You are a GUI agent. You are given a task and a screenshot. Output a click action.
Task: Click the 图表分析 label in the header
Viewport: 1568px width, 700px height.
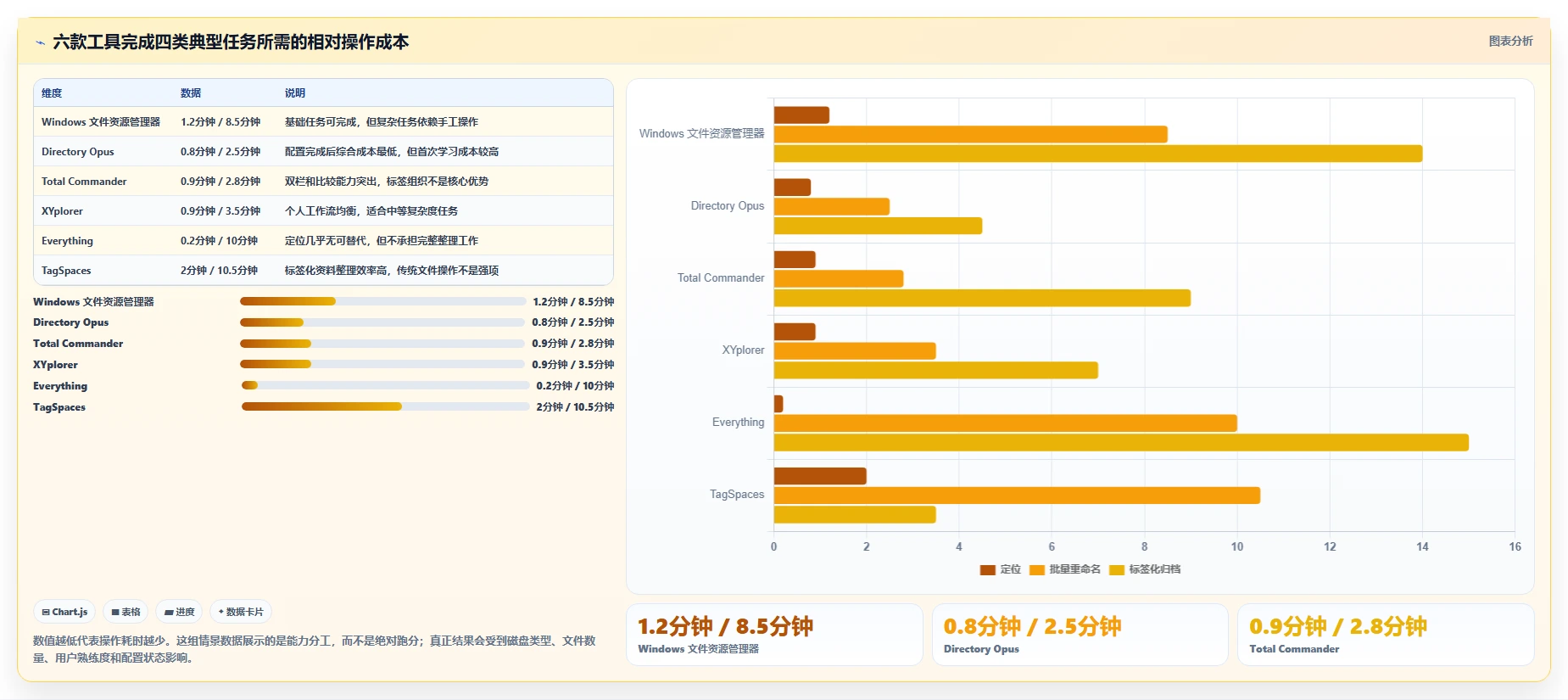pos(1510,41)
